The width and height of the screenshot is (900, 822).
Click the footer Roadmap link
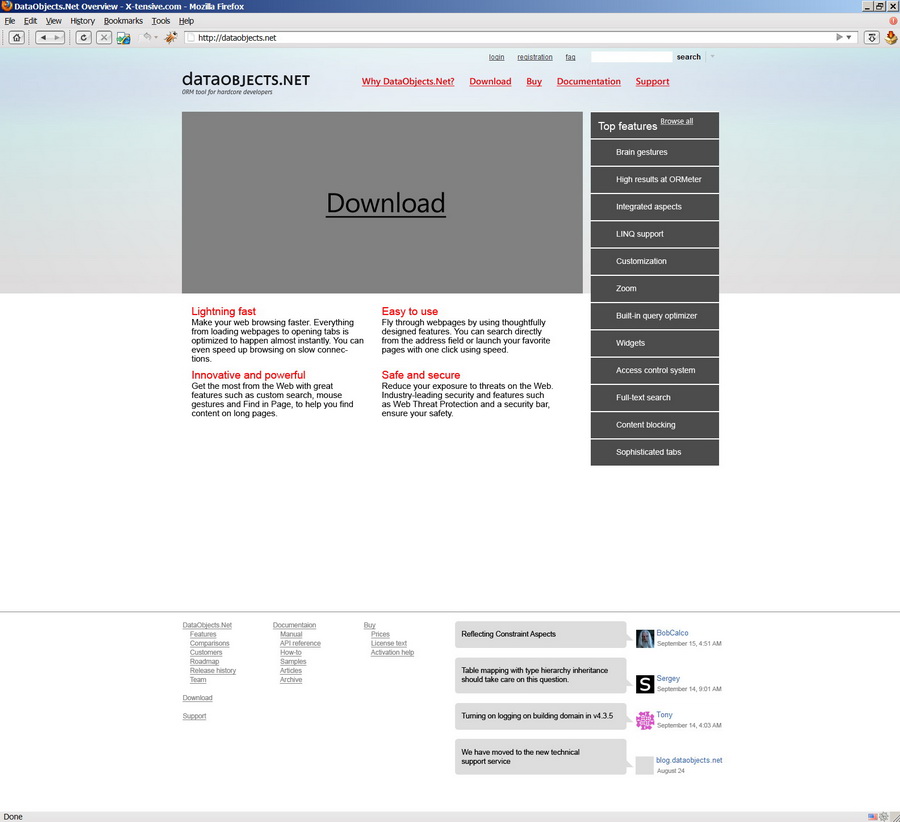point(204,662)
